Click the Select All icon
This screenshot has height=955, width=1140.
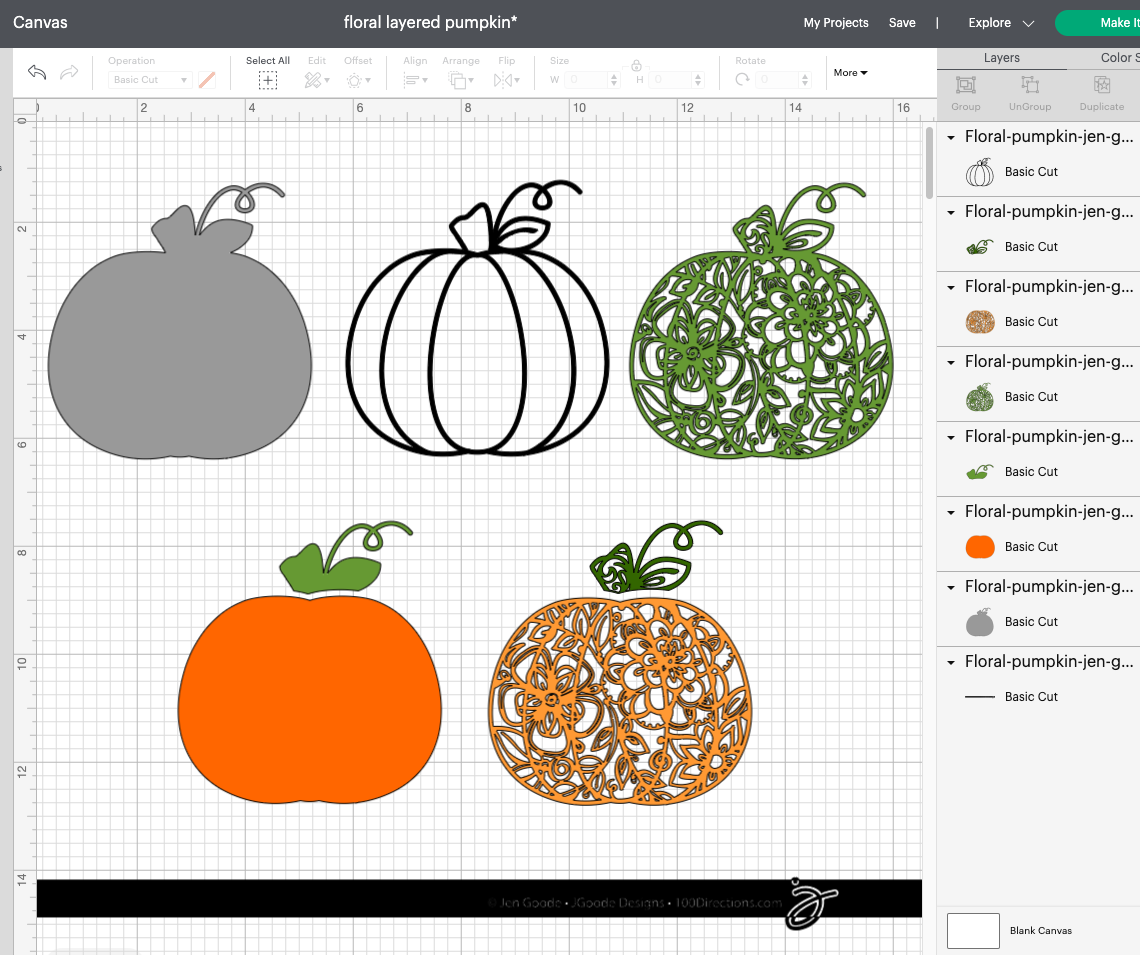268,80
